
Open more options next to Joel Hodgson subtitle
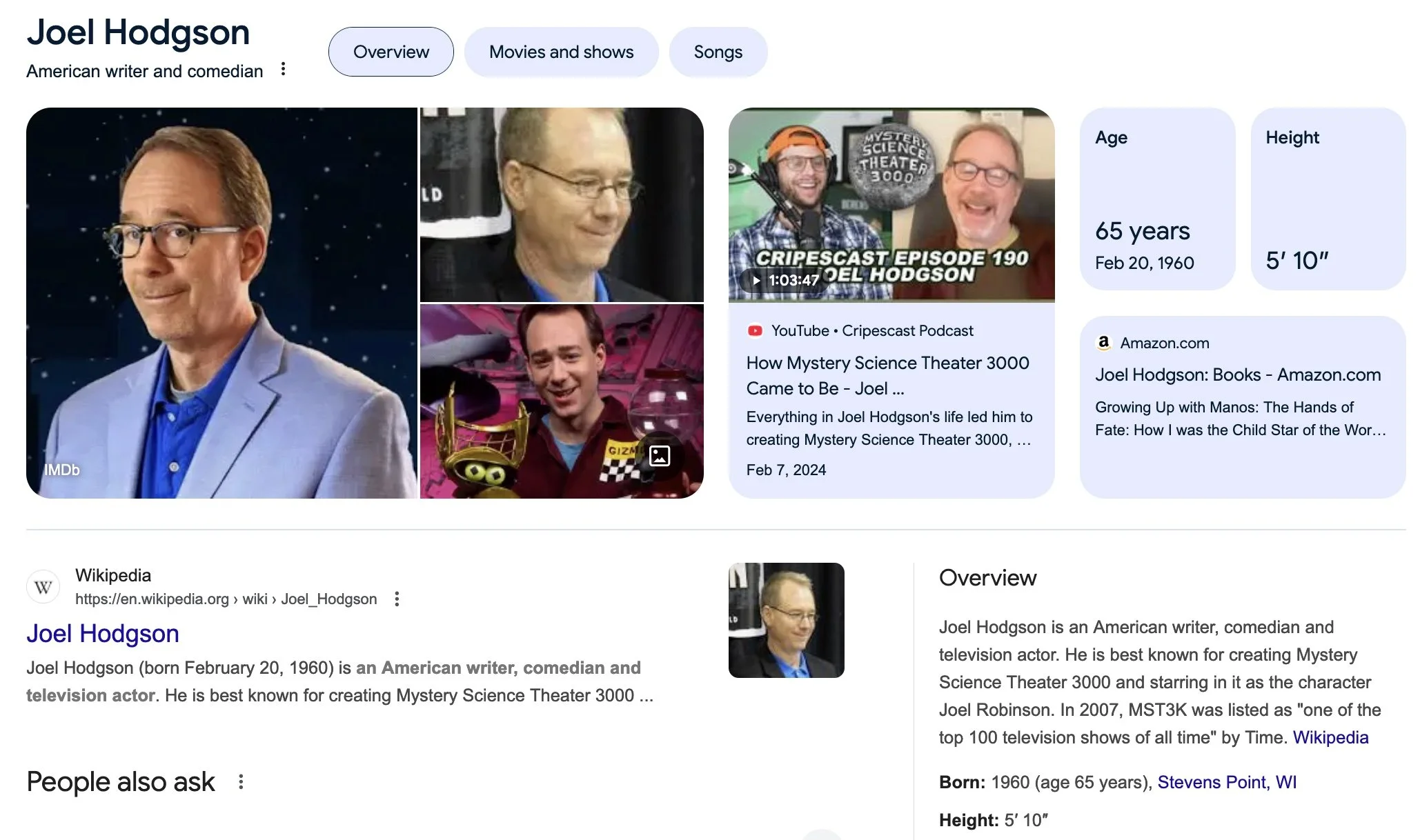[283, 69]
